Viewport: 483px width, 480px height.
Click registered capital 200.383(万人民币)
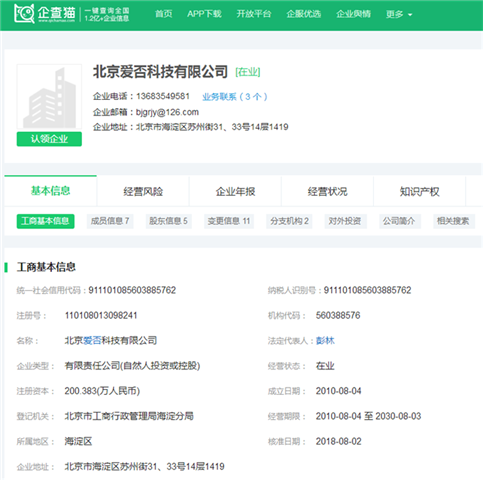(102, 391)
